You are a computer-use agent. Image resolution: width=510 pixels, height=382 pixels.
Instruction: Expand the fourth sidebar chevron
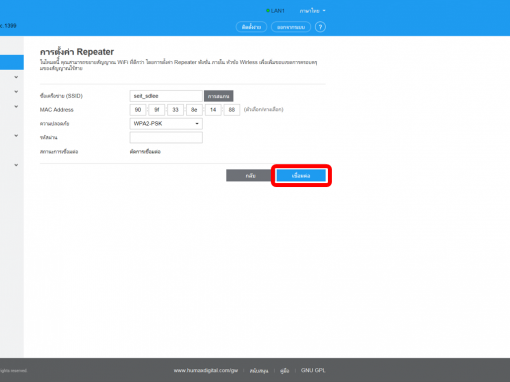[16, 136]
